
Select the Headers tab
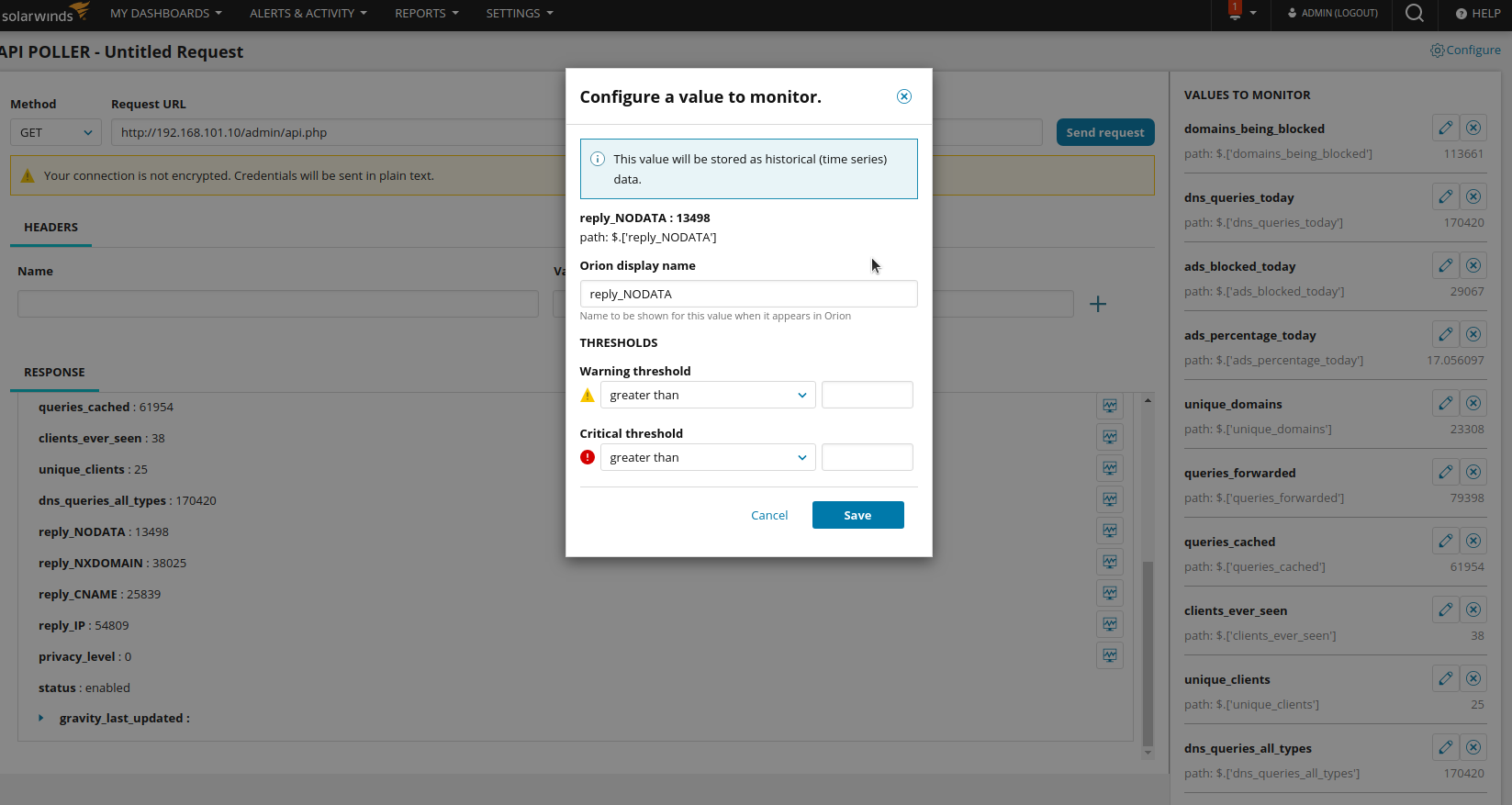[x=50, y=228]
